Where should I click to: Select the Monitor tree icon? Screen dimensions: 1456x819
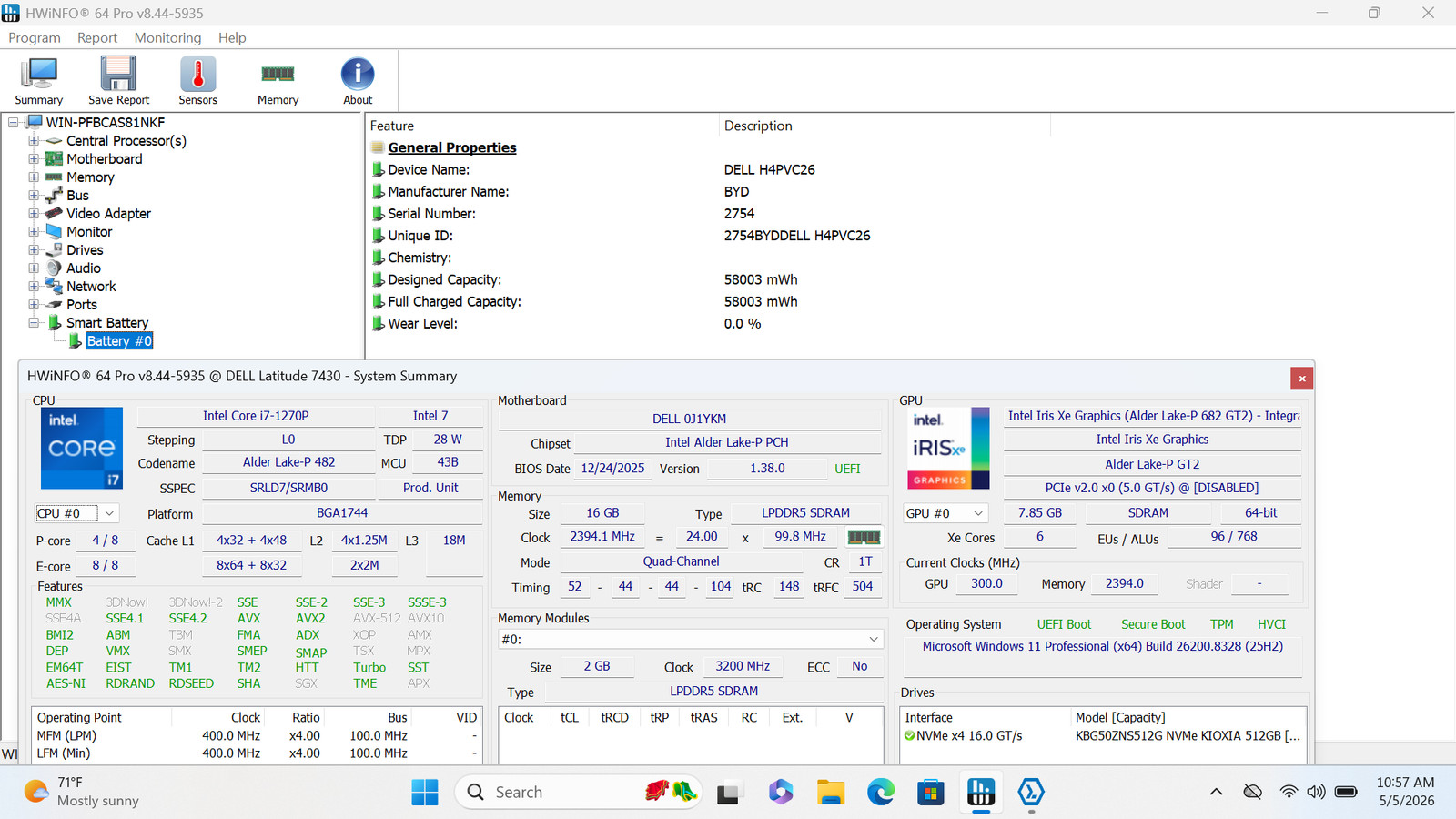coord(54,232)
